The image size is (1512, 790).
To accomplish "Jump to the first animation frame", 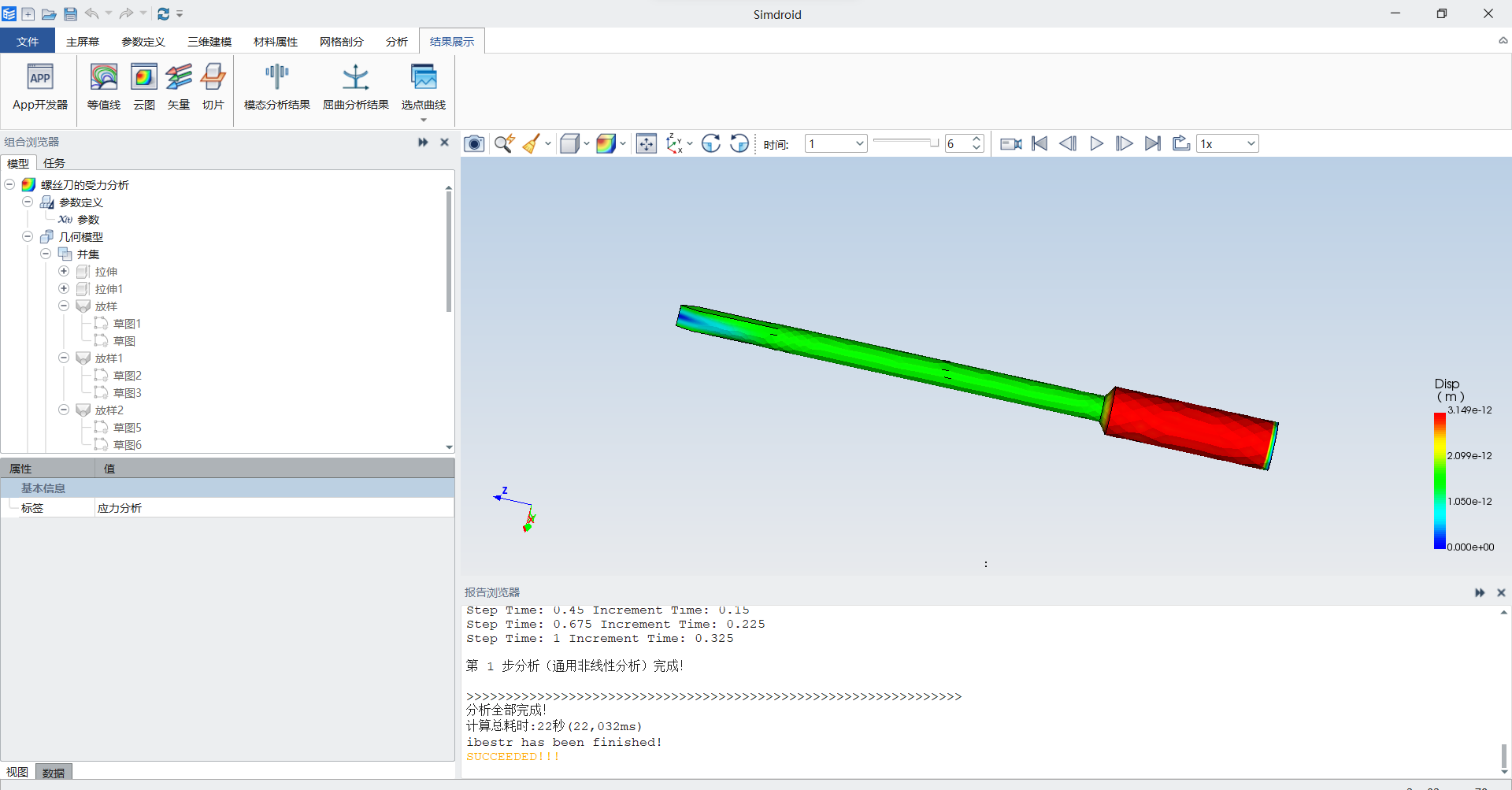I will [1039, 143].
